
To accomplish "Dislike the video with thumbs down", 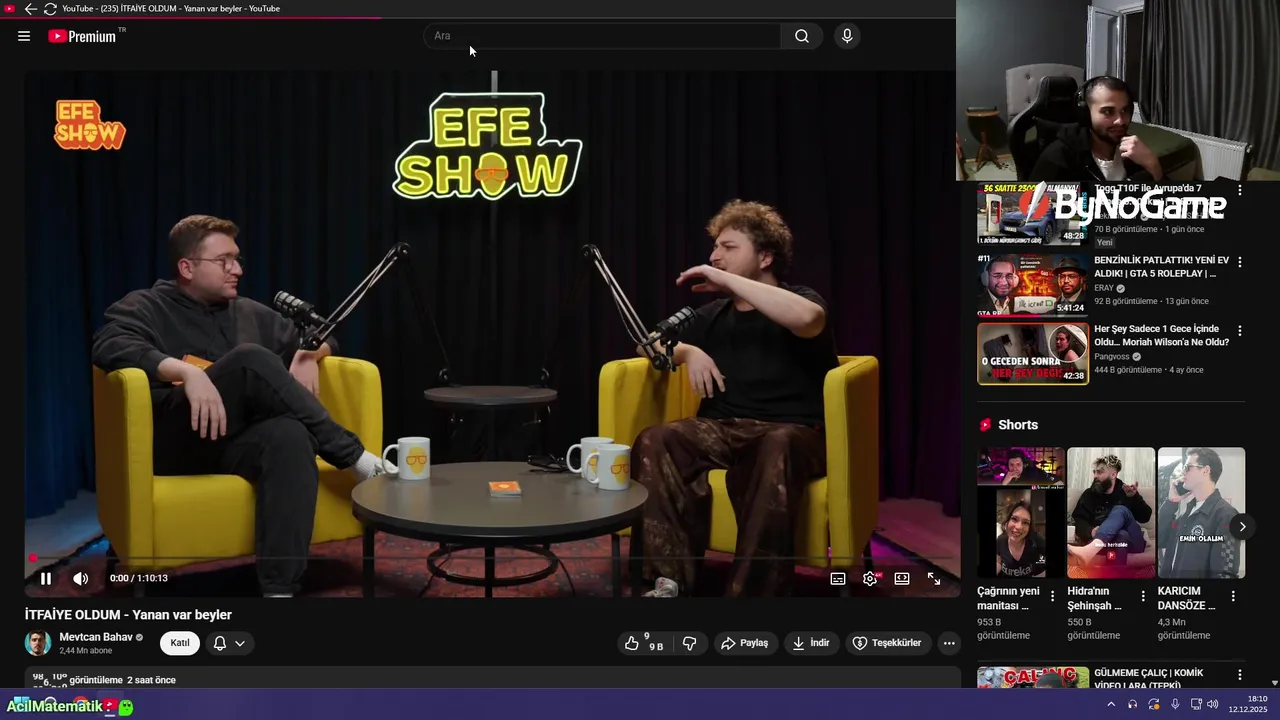I will tap(689, 643).
